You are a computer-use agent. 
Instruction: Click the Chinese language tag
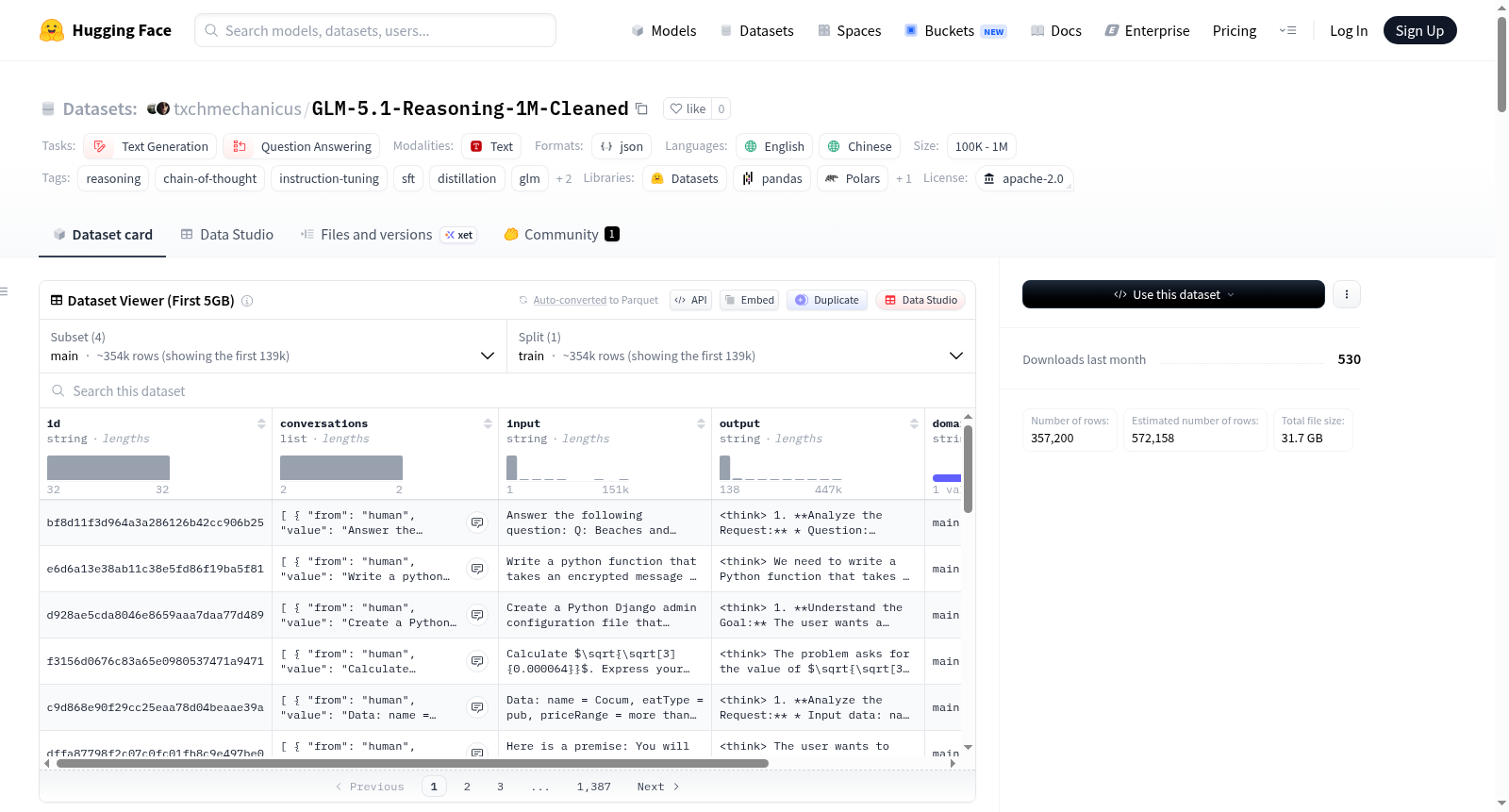pyautogui.click(x=859, y=146)
